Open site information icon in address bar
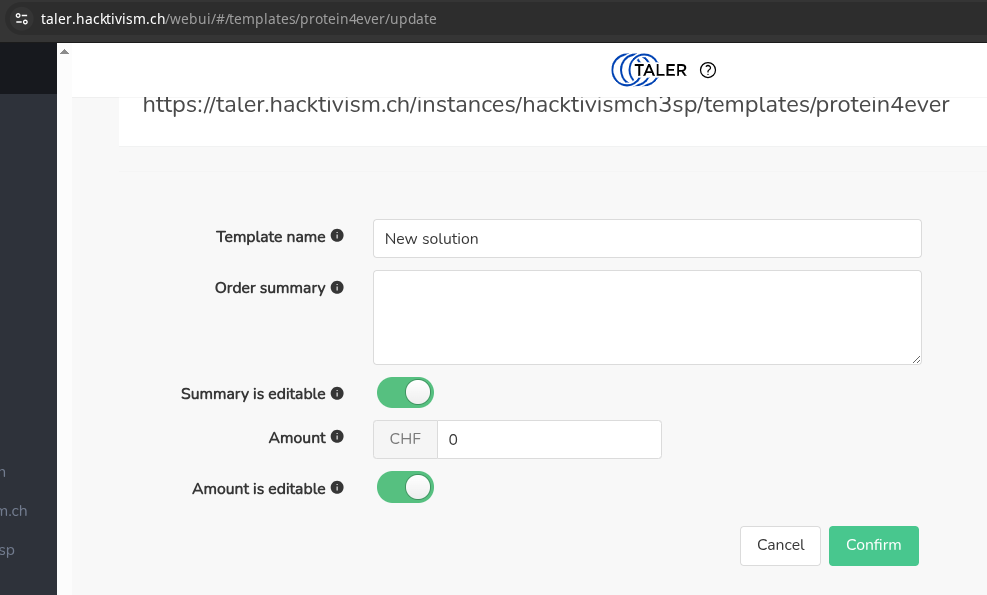This screenshot has width=987, height=595. point(21,19)
